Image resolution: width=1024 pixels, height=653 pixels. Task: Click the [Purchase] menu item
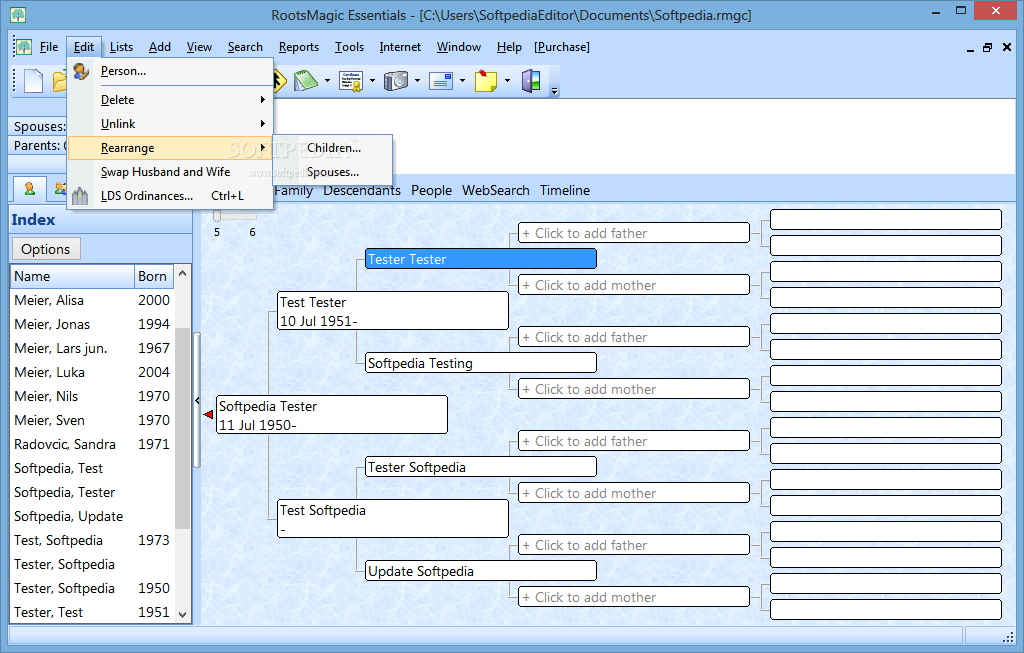(x=562, y=47)
